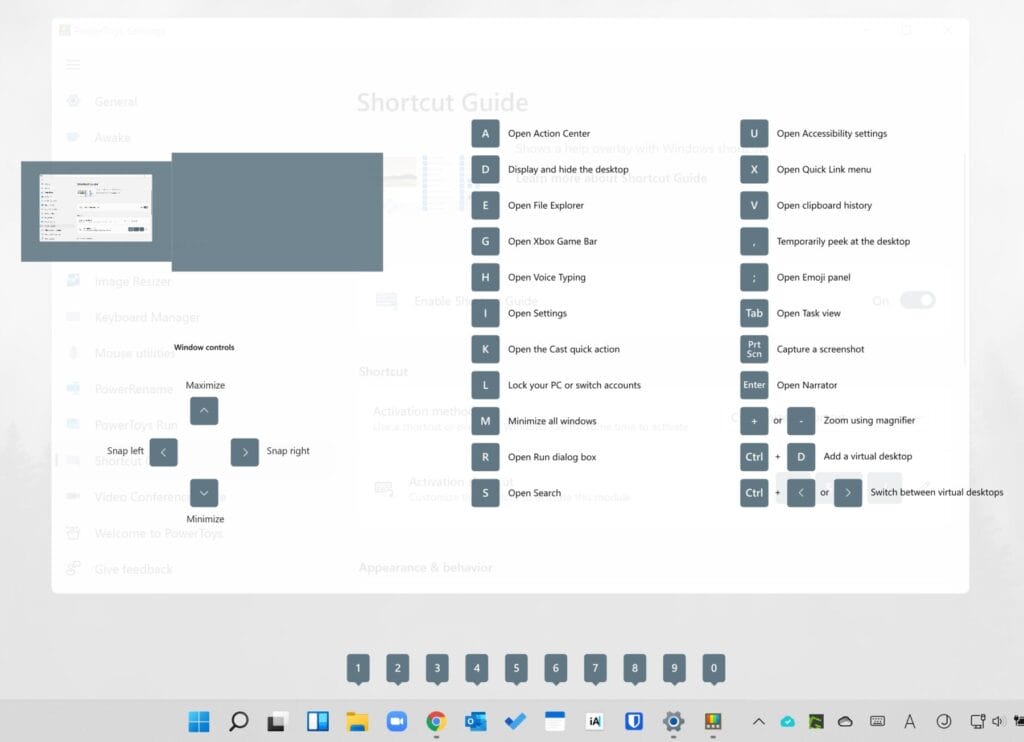Click the minus key tile for magnifier zoom
Viewport: 1024px width, 742px height.
point(801,421)
